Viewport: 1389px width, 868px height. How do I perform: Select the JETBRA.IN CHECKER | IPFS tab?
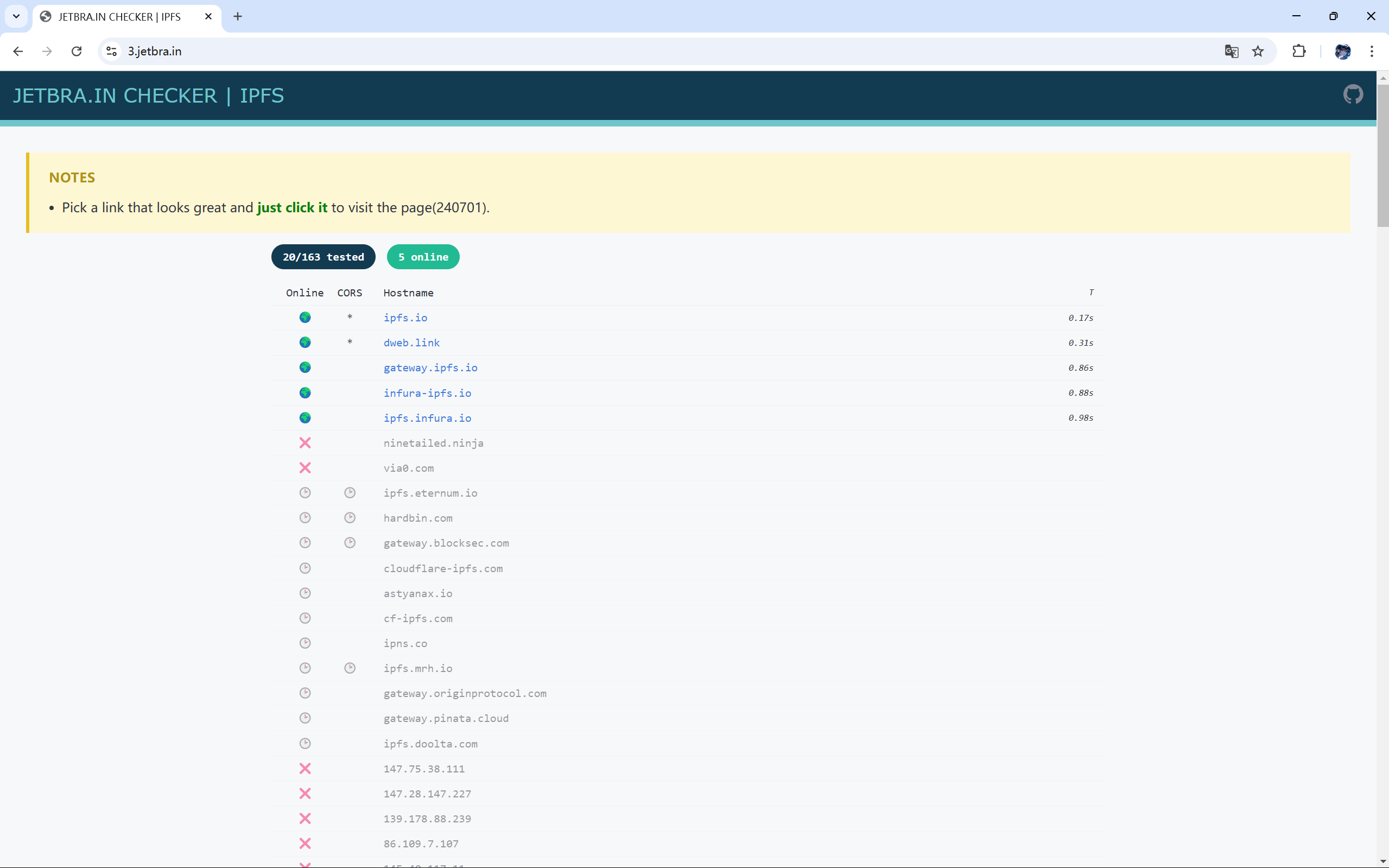tap(127, 17)
